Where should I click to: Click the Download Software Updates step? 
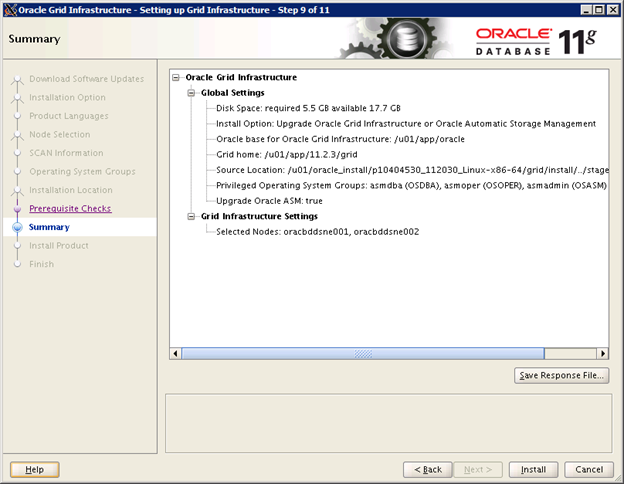coord(86,79)
